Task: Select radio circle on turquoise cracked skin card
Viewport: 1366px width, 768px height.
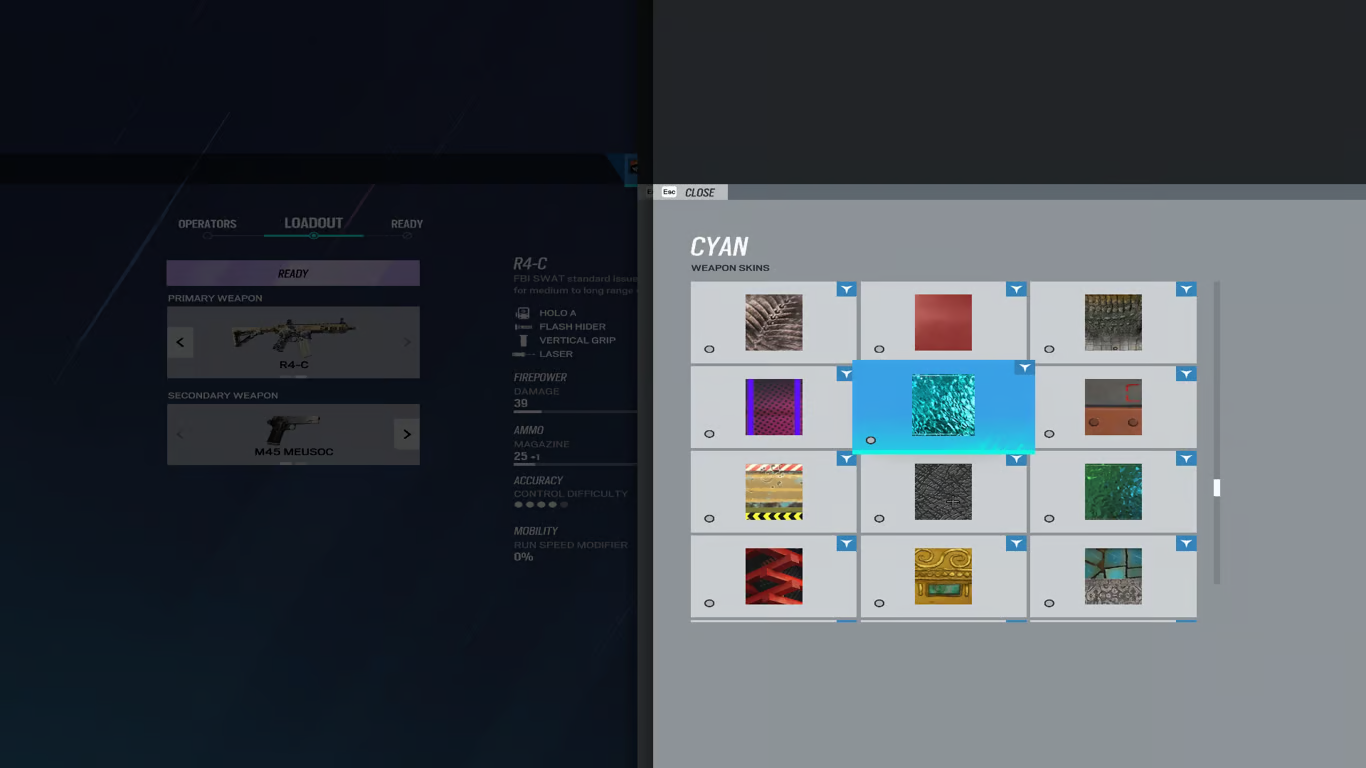Action: point(1049,603)
